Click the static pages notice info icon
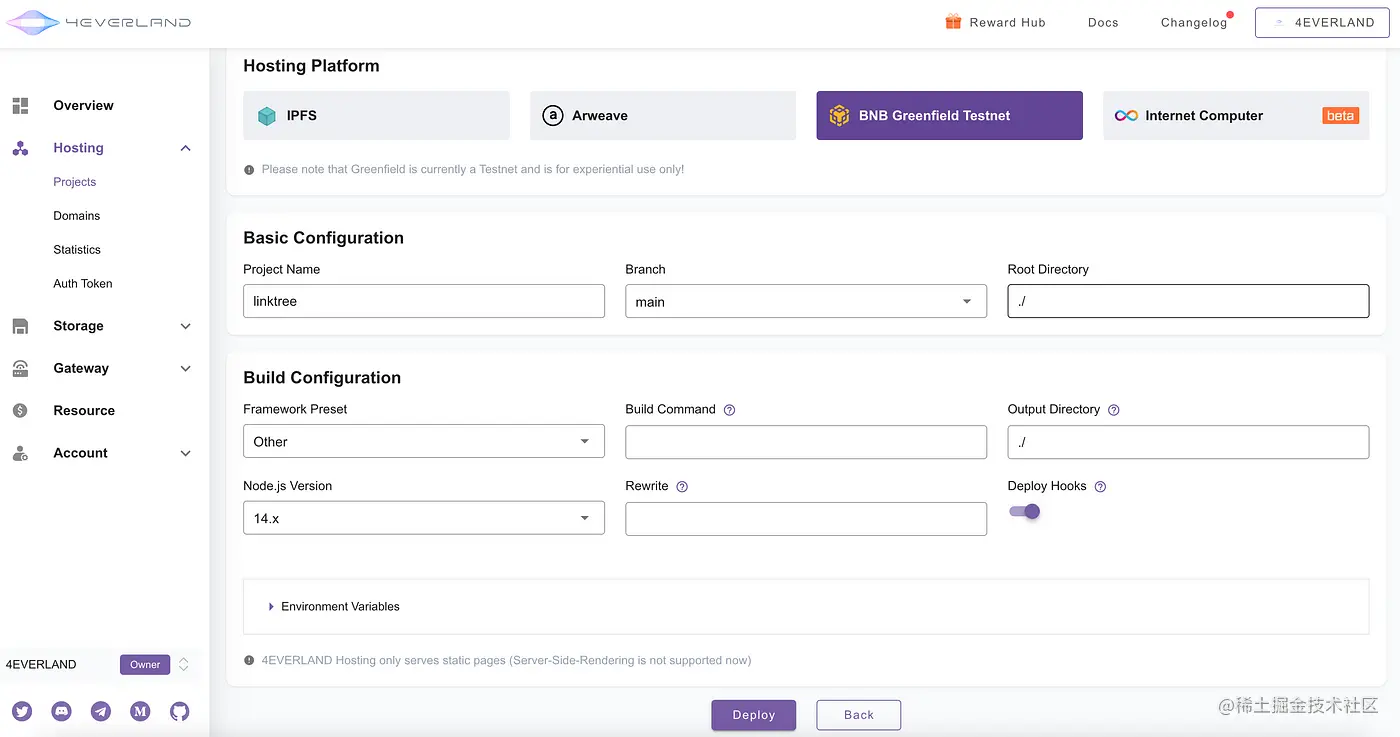This screenshot has width=1400, height=737. [249, 661]
